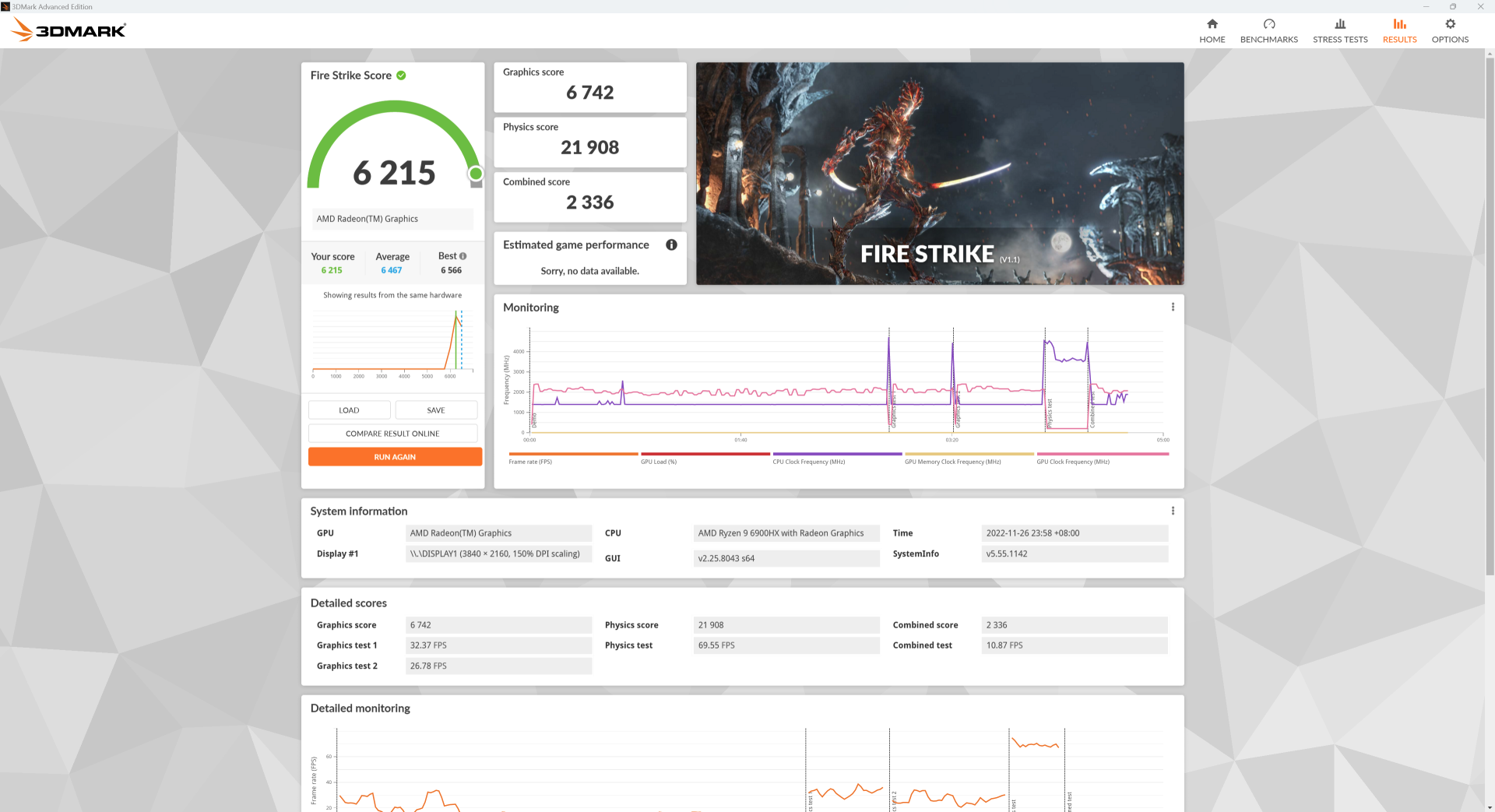Click Graphics test 1 value 32.37 FPS
This screenshot has width=1495, height=812.
(x=498, y=645)
